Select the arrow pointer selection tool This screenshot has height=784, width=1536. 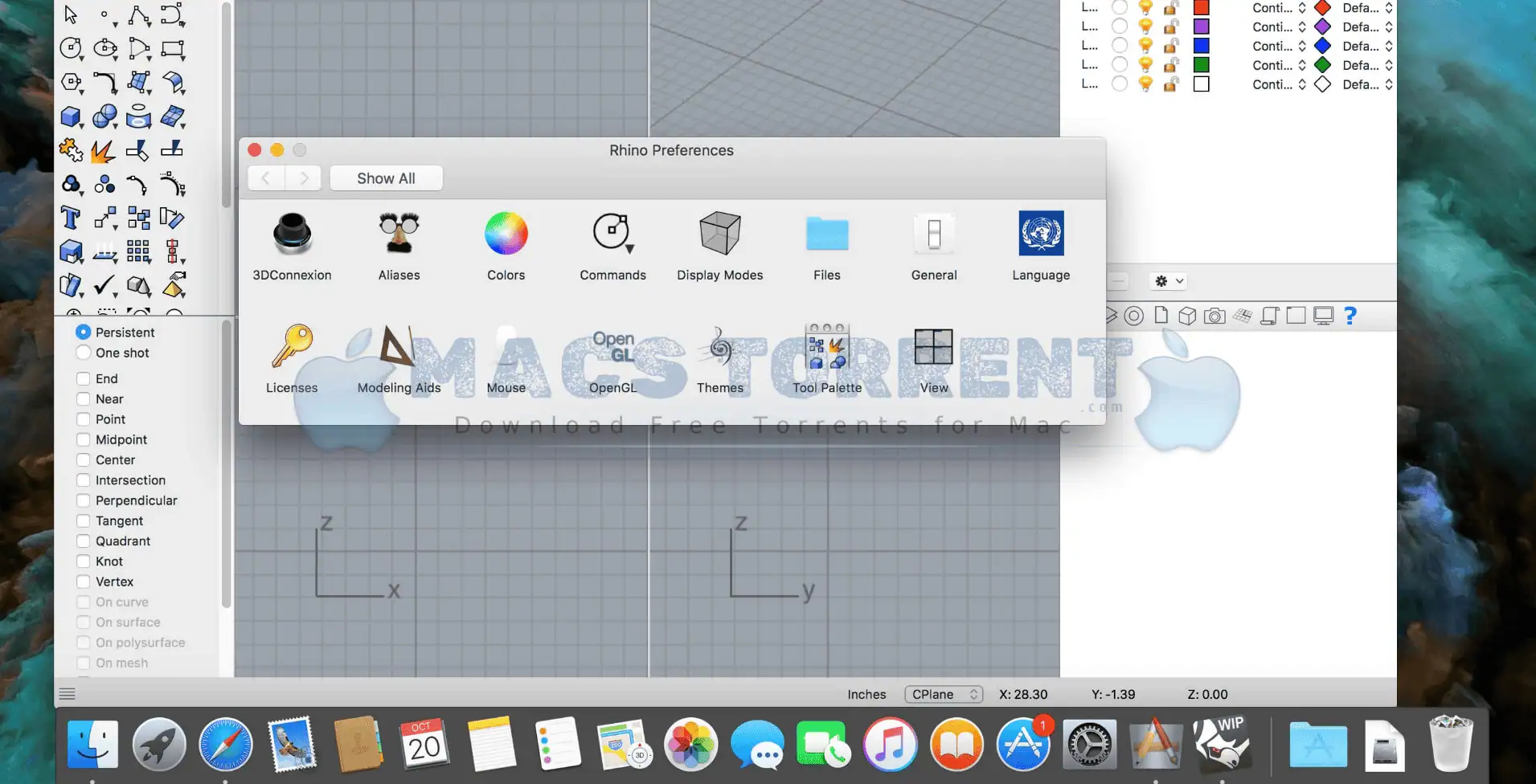71,14
